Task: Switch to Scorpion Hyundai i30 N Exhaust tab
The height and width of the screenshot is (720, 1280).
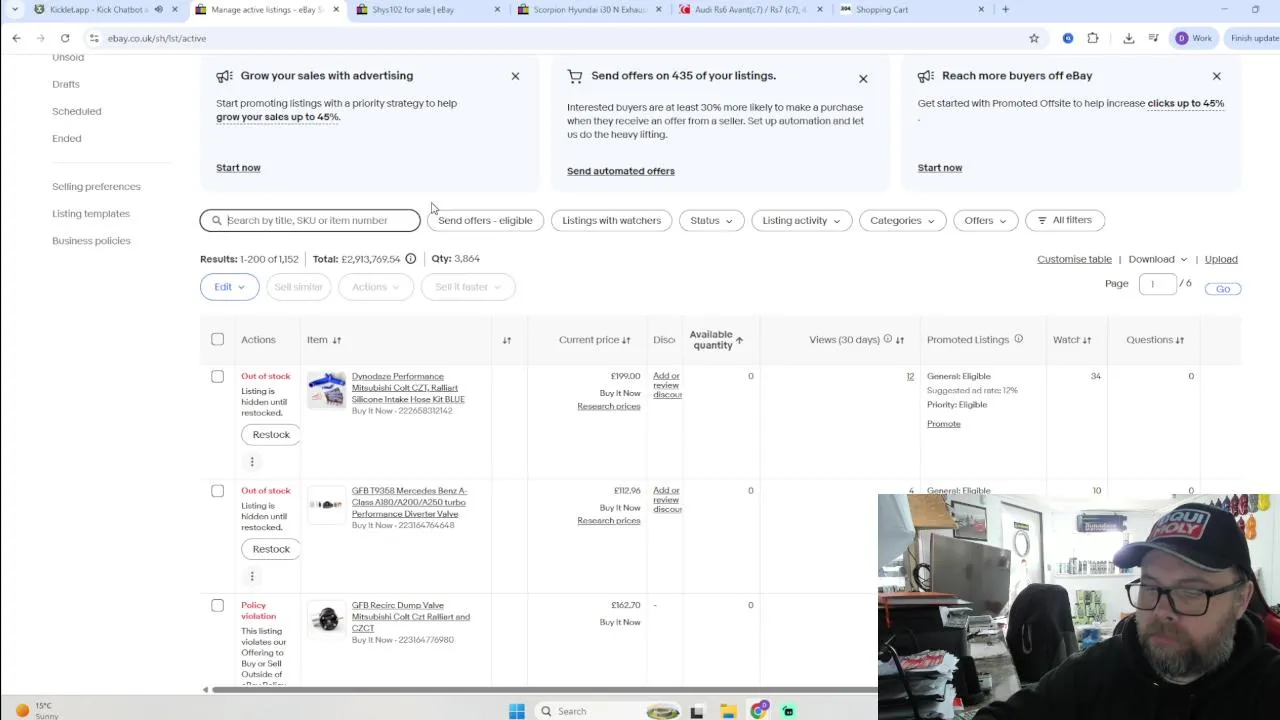Action: tap(589, 10)
